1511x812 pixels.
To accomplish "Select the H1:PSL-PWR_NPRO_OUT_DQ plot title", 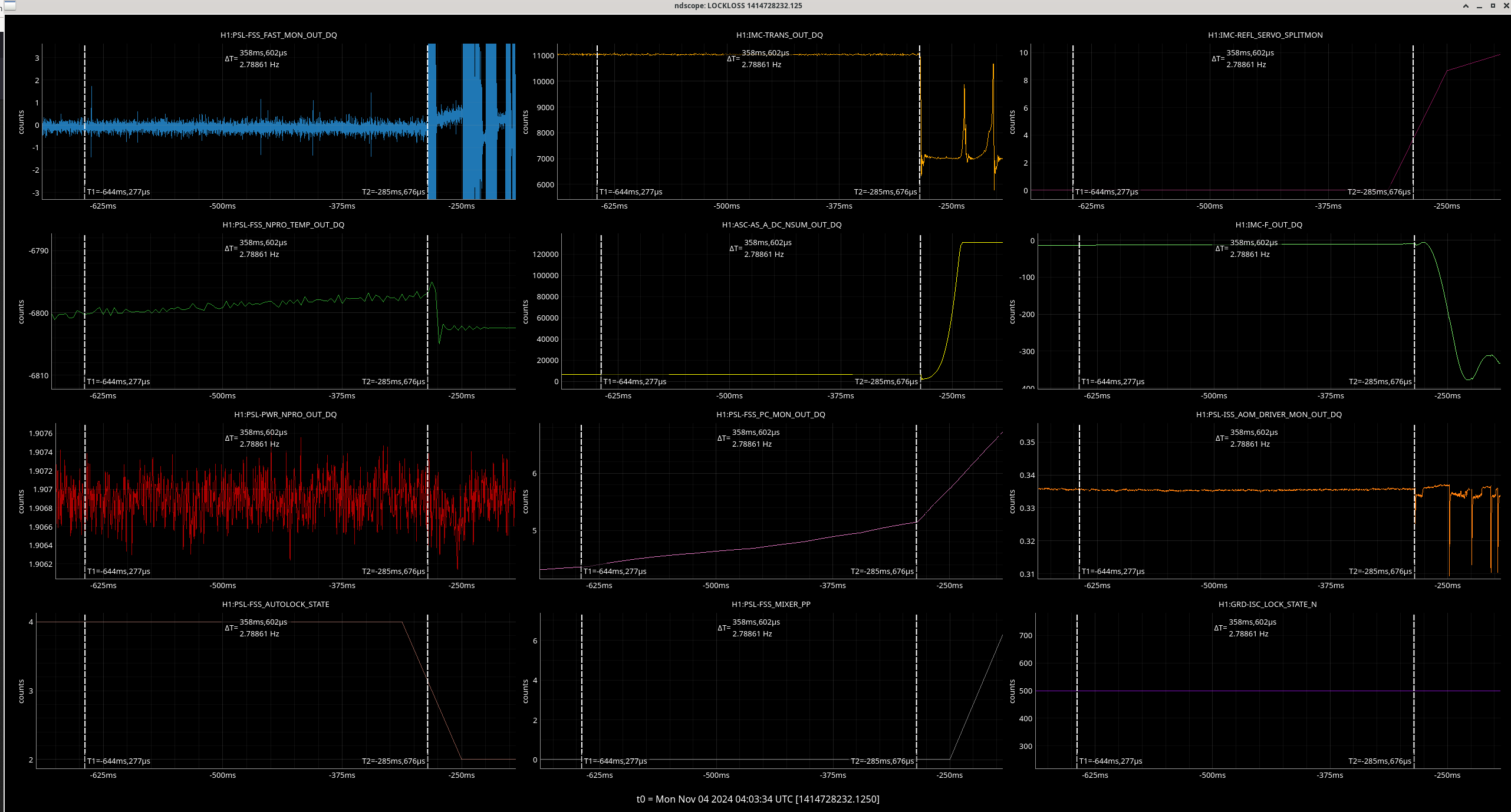I will [285, 415].
